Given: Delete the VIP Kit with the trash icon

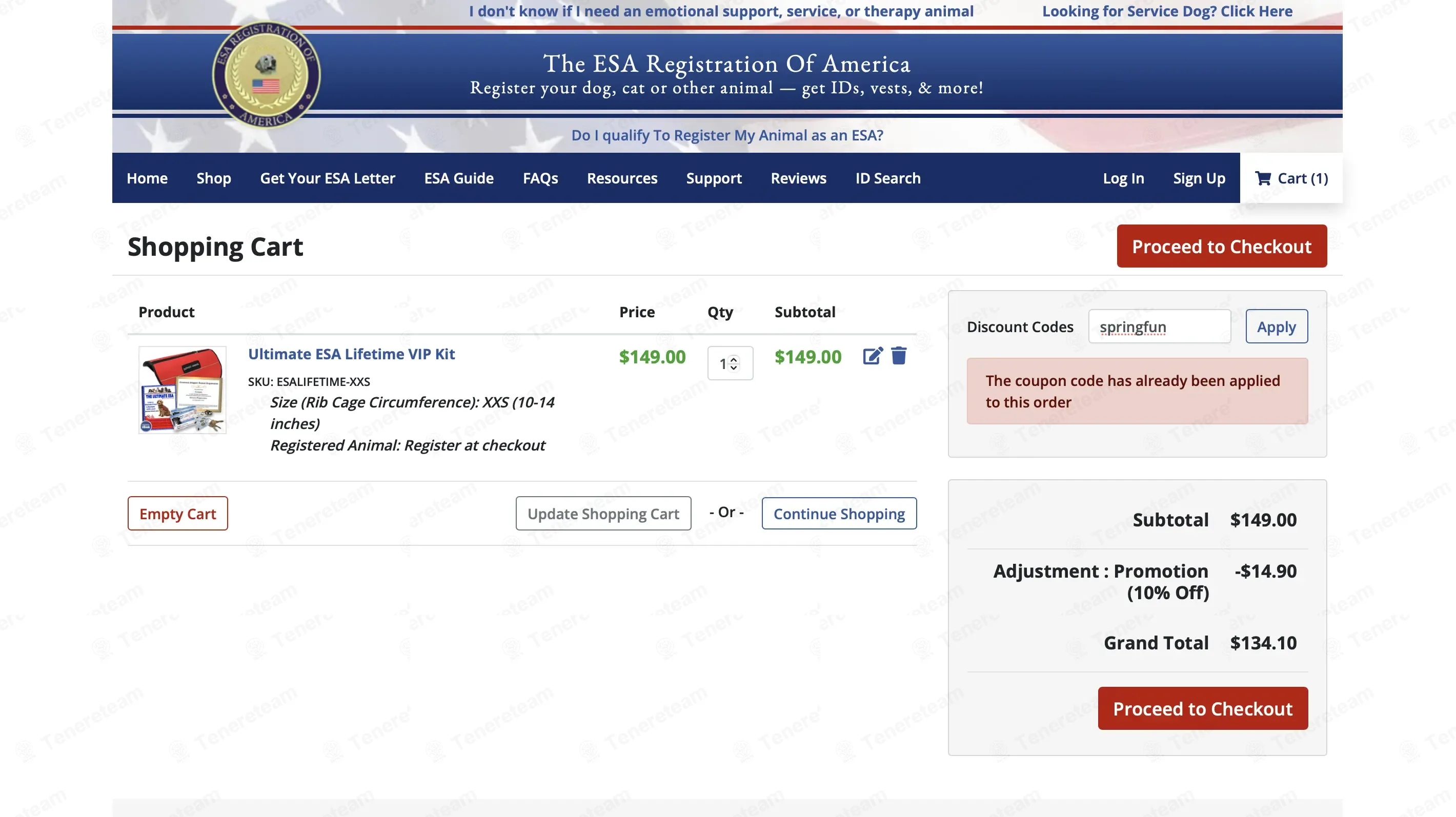Looking at the screenshot, I should (899, 355).
